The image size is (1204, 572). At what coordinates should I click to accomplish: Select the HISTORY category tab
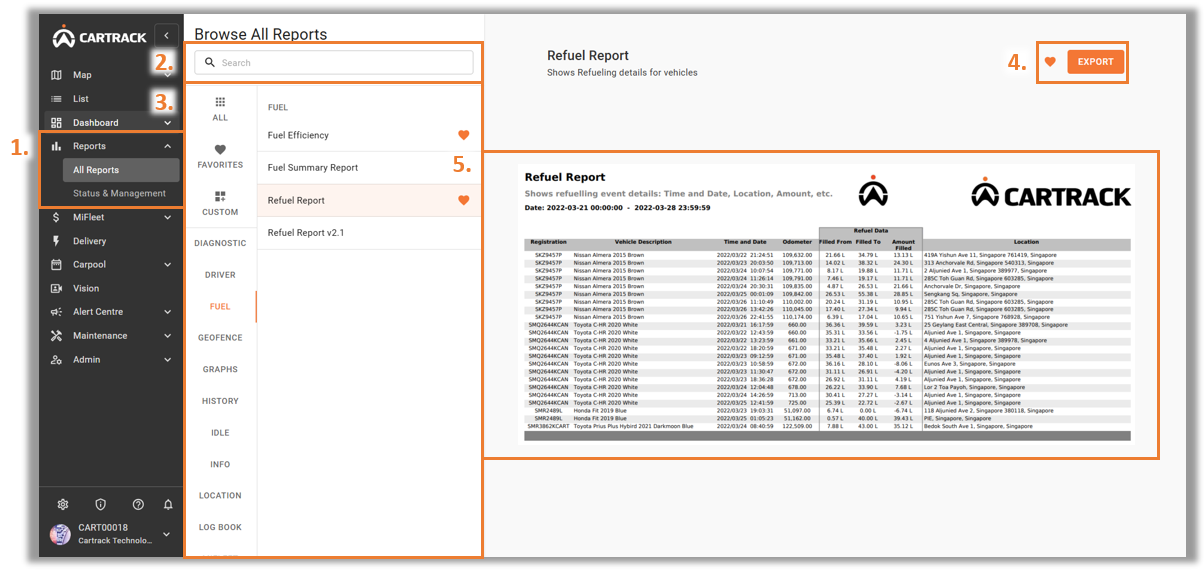click(x=220, y=401)
